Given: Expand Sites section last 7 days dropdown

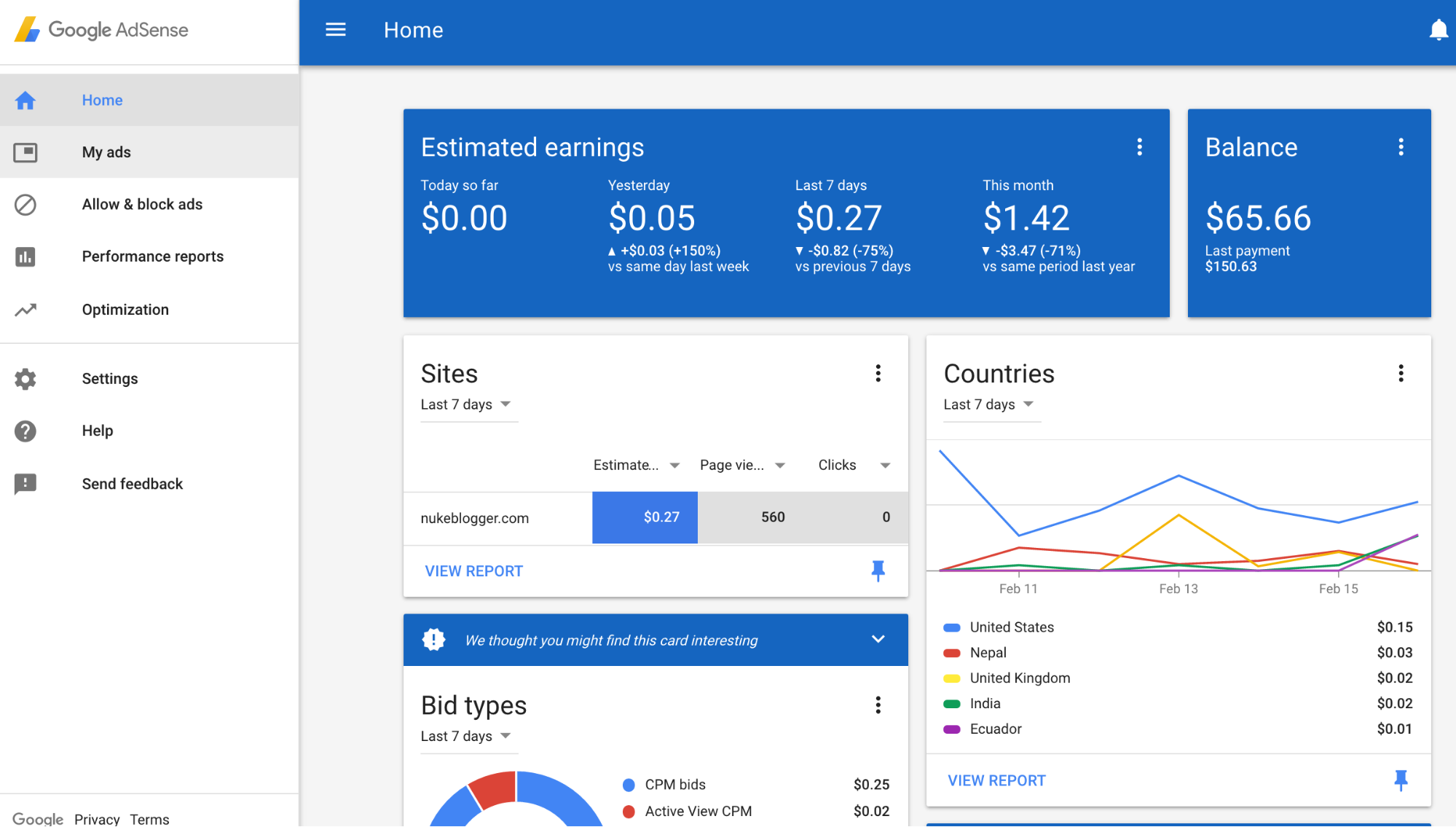Looking at the screenshot, I should coord(466,405).
